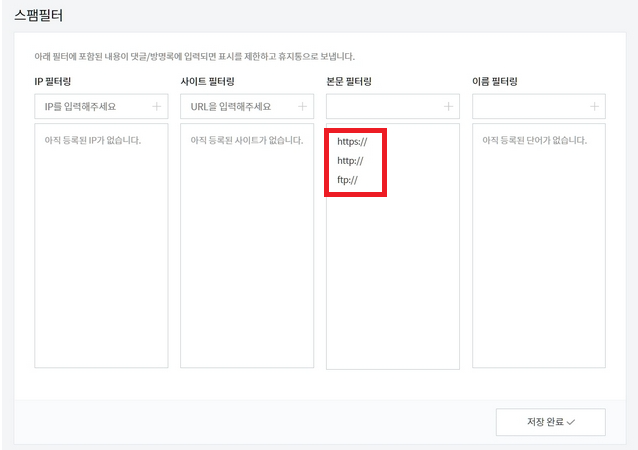Click '아직 등록된 IP가 없습니다.' placeholder text

tap(93, 140)
